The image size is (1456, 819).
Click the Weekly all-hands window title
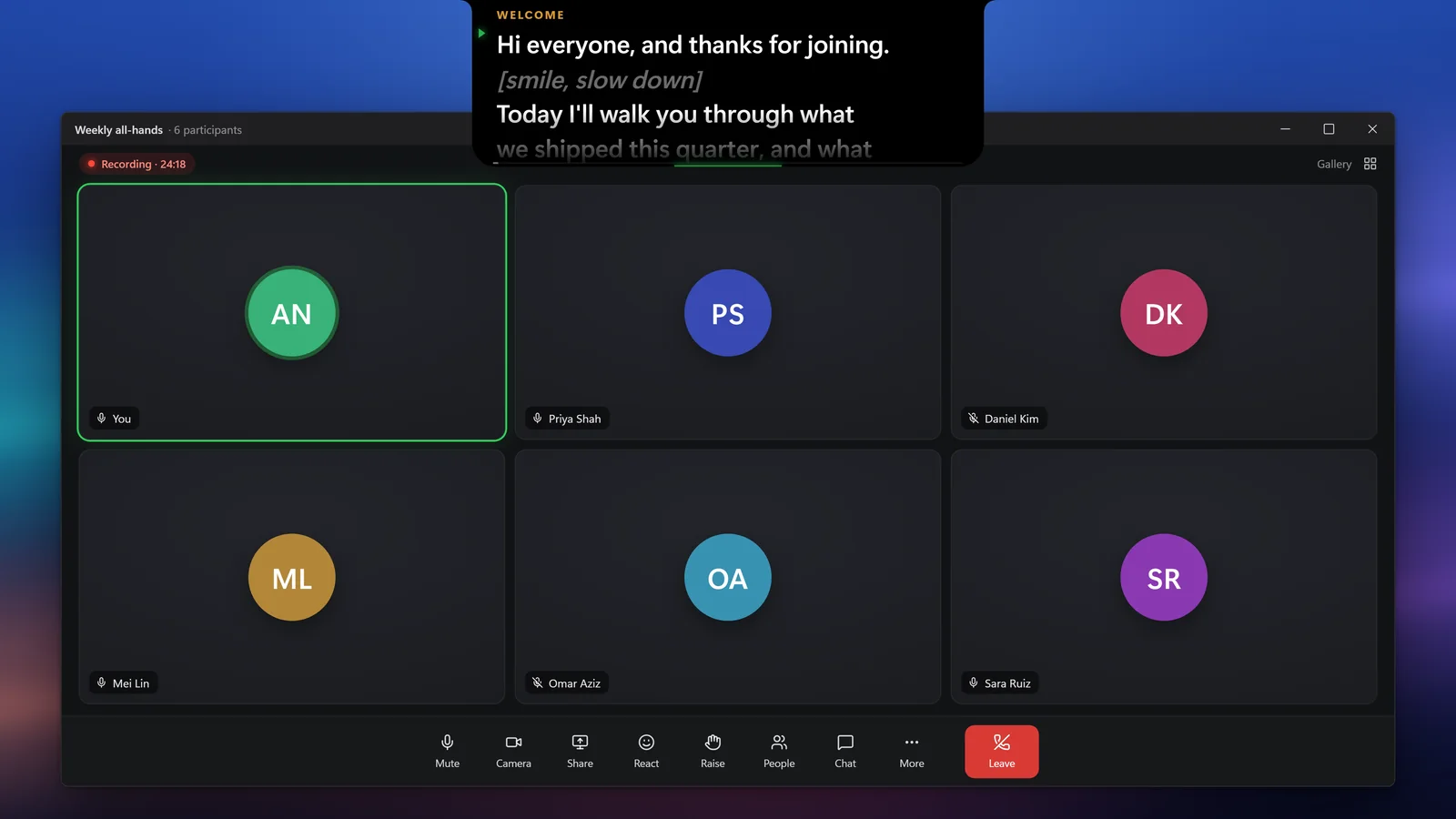(x=118, y=130)
